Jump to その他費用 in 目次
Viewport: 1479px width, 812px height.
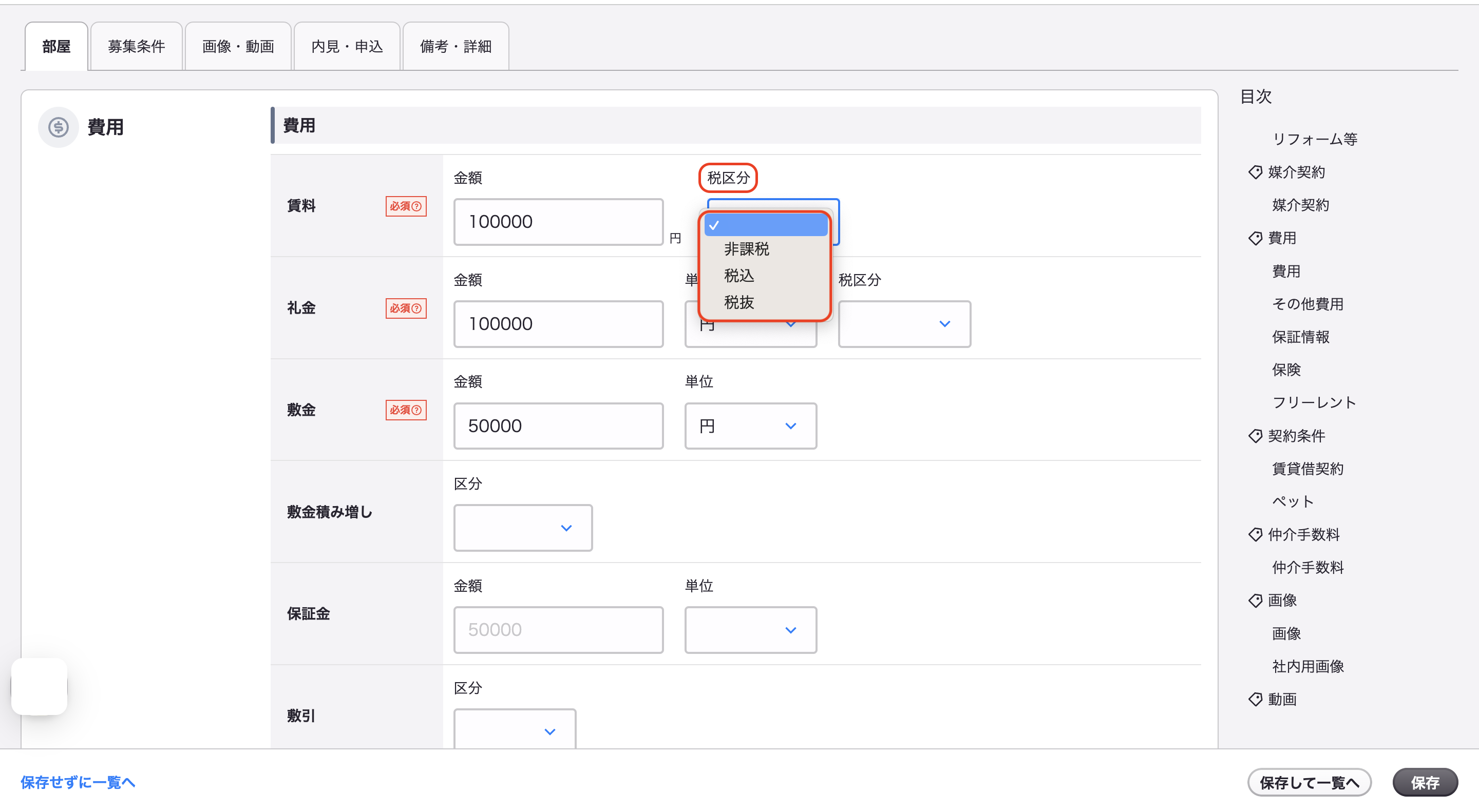pos(1308,304)
